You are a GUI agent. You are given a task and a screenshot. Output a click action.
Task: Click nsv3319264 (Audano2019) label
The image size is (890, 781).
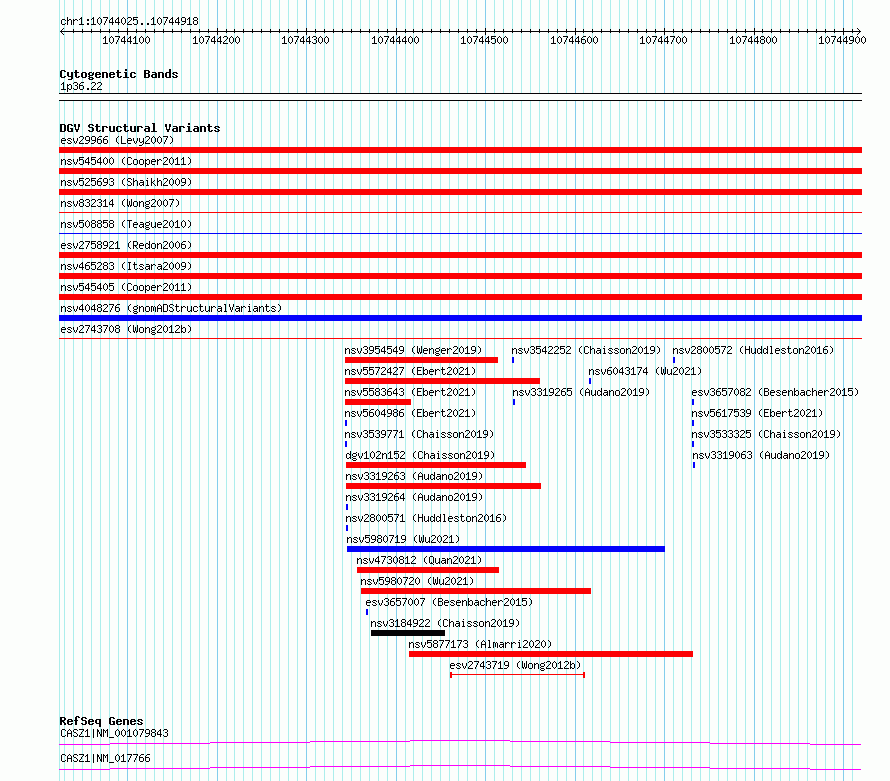[414, 497]
